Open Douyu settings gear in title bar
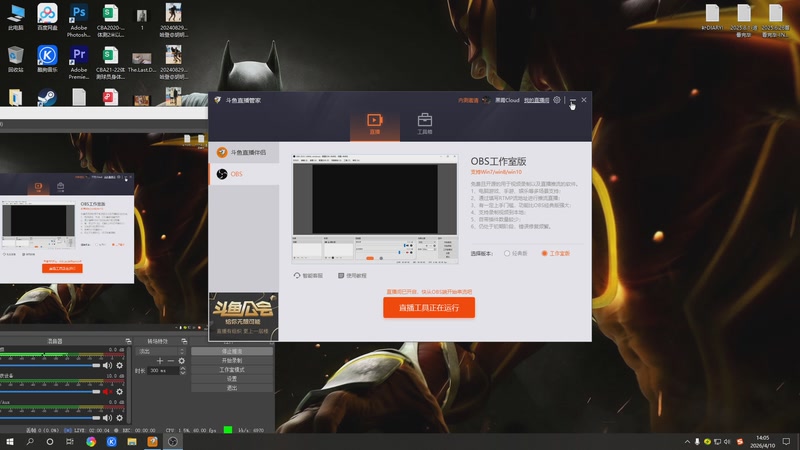Screen dimensions: 800x450 coord(557,100)
